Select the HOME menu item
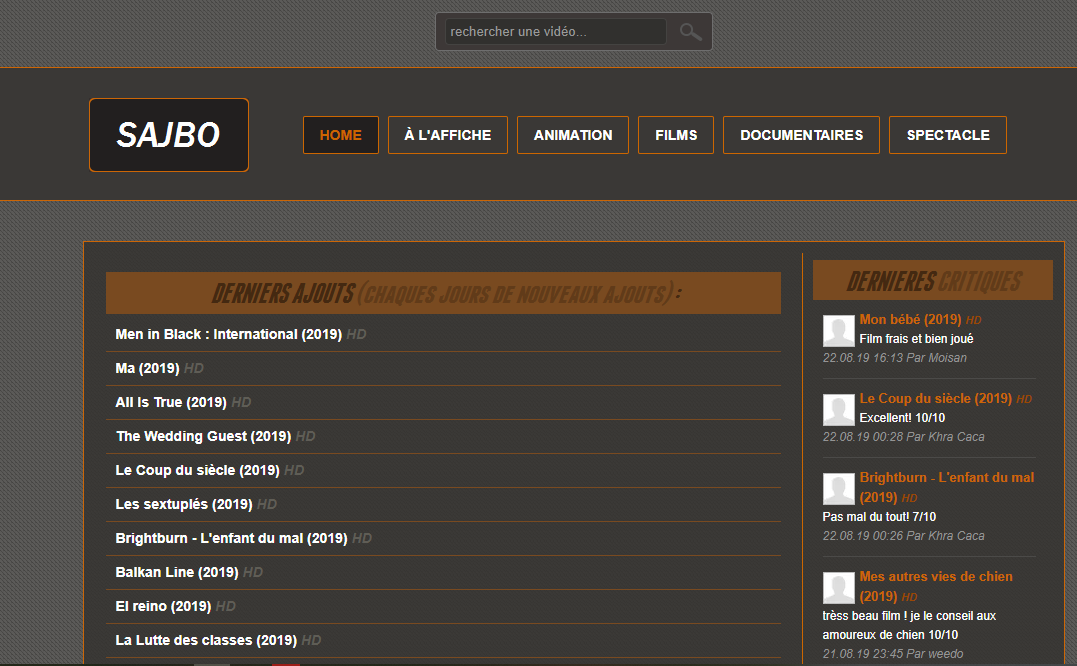 (x=341, y=135)
